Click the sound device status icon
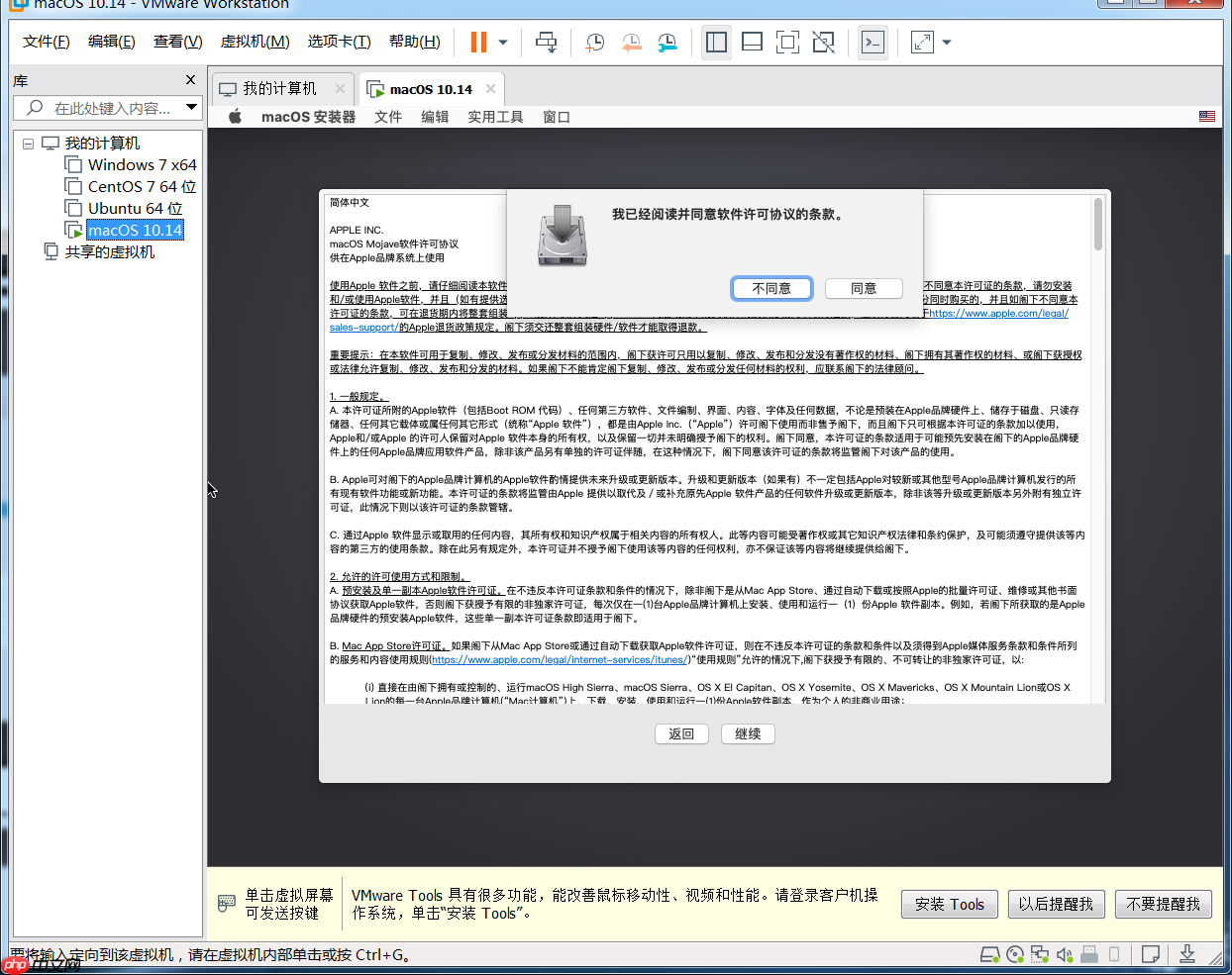The width and height of the screenshot is (1232, 975). [x=1065, y=954]
